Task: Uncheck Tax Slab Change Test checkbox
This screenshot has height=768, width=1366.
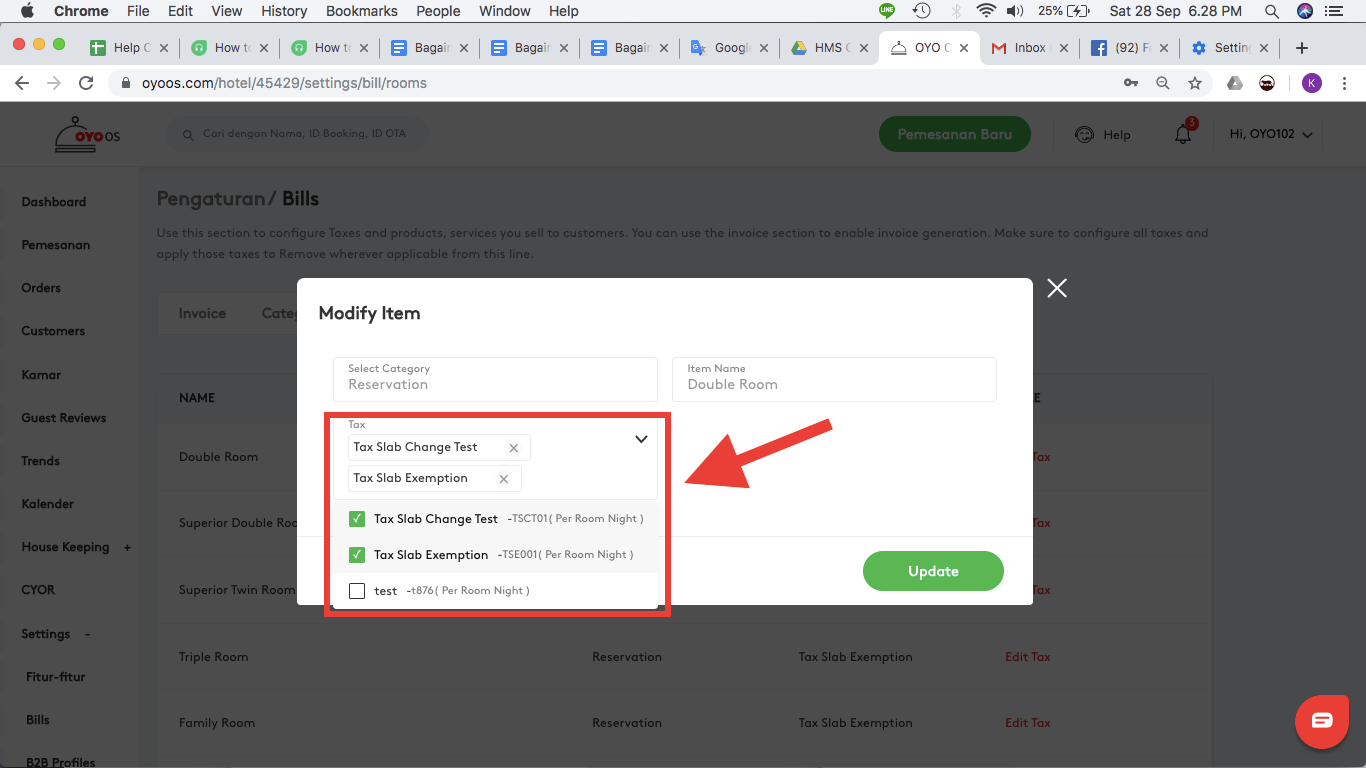Action: coord(357,519)
